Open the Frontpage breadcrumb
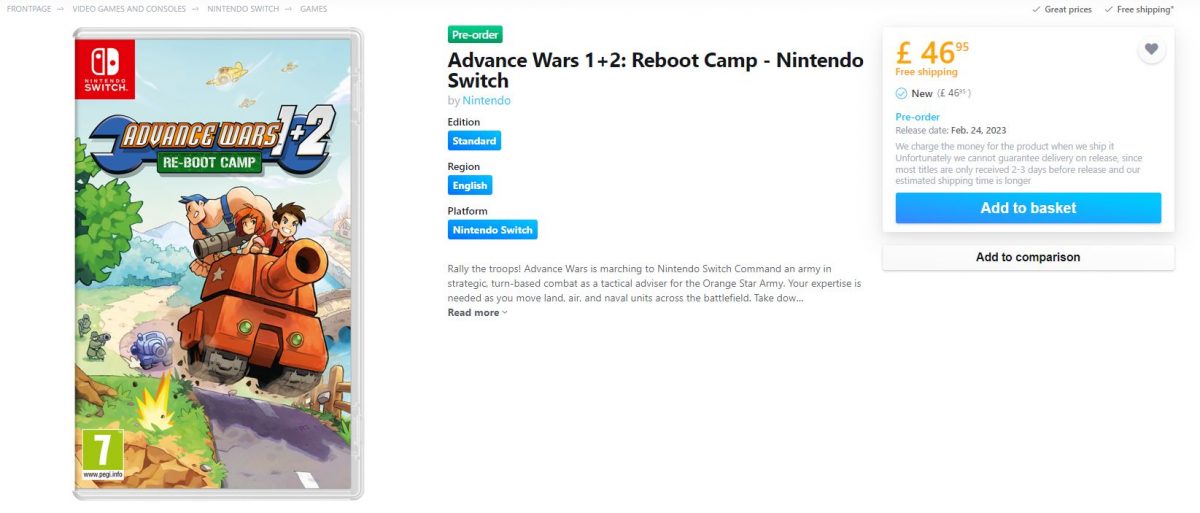 click(x=29, y=9)
